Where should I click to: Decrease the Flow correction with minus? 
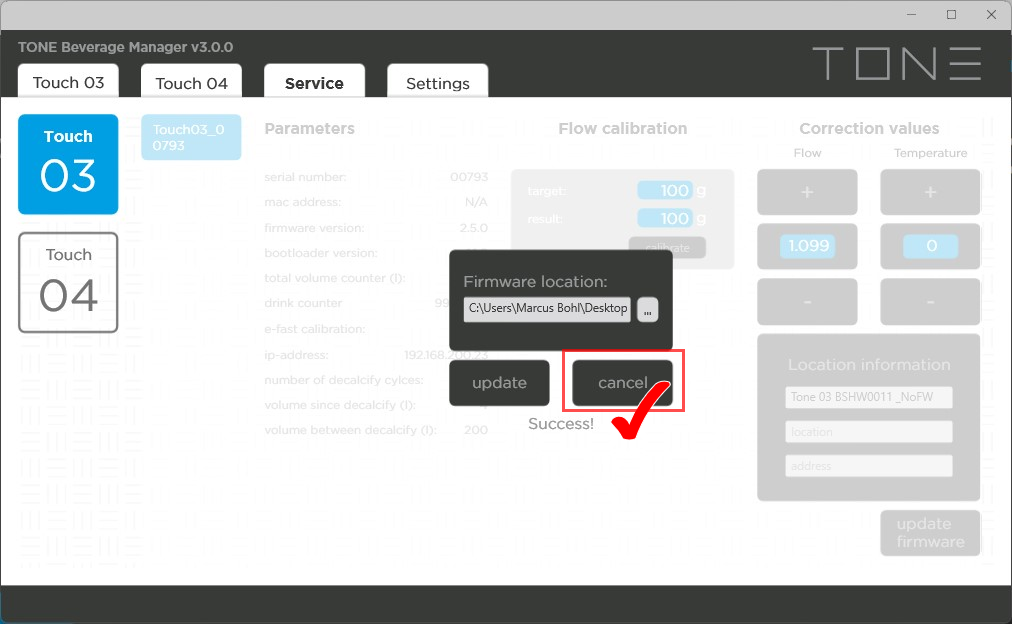tap(807, 301)
